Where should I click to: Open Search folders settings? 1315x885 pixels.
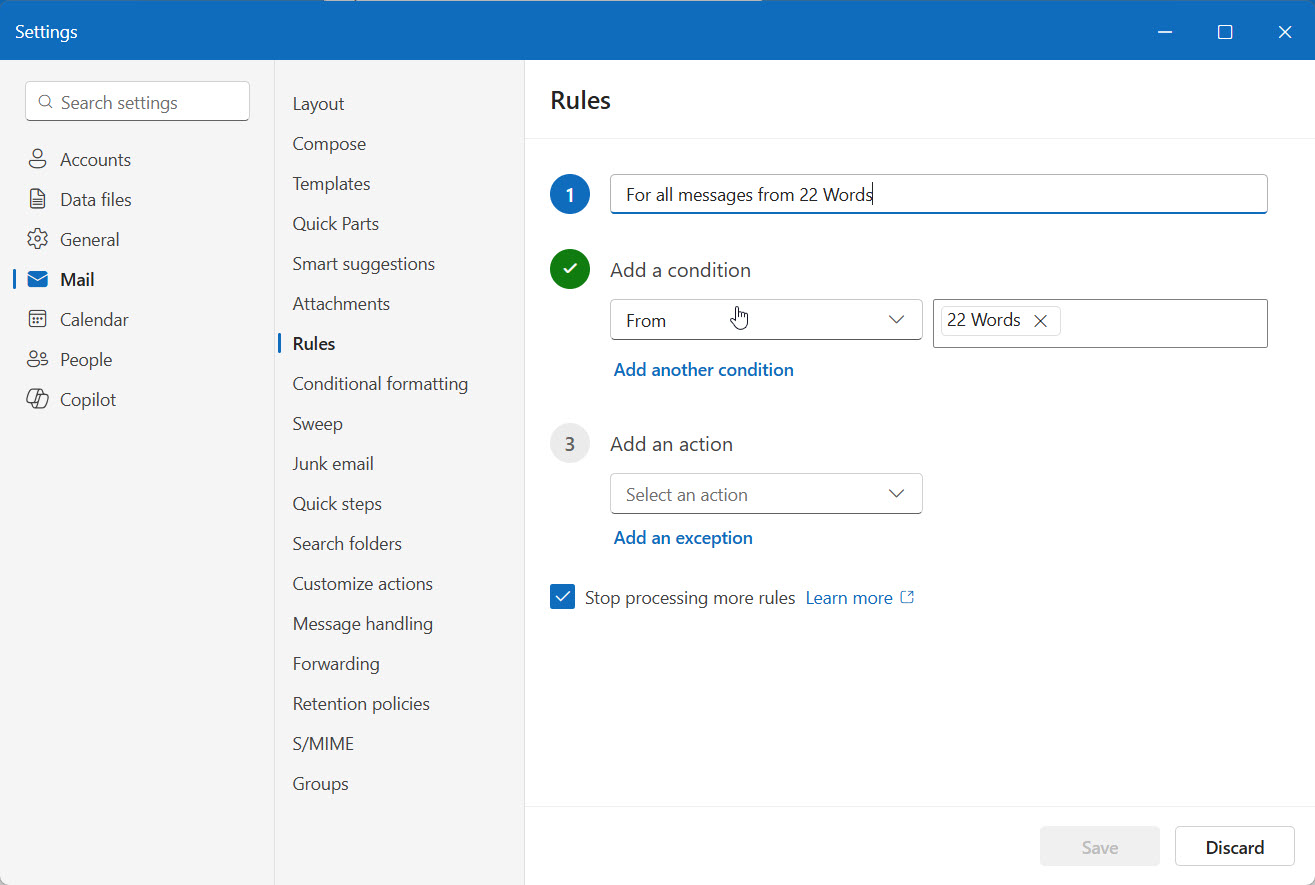click(347, 544)
